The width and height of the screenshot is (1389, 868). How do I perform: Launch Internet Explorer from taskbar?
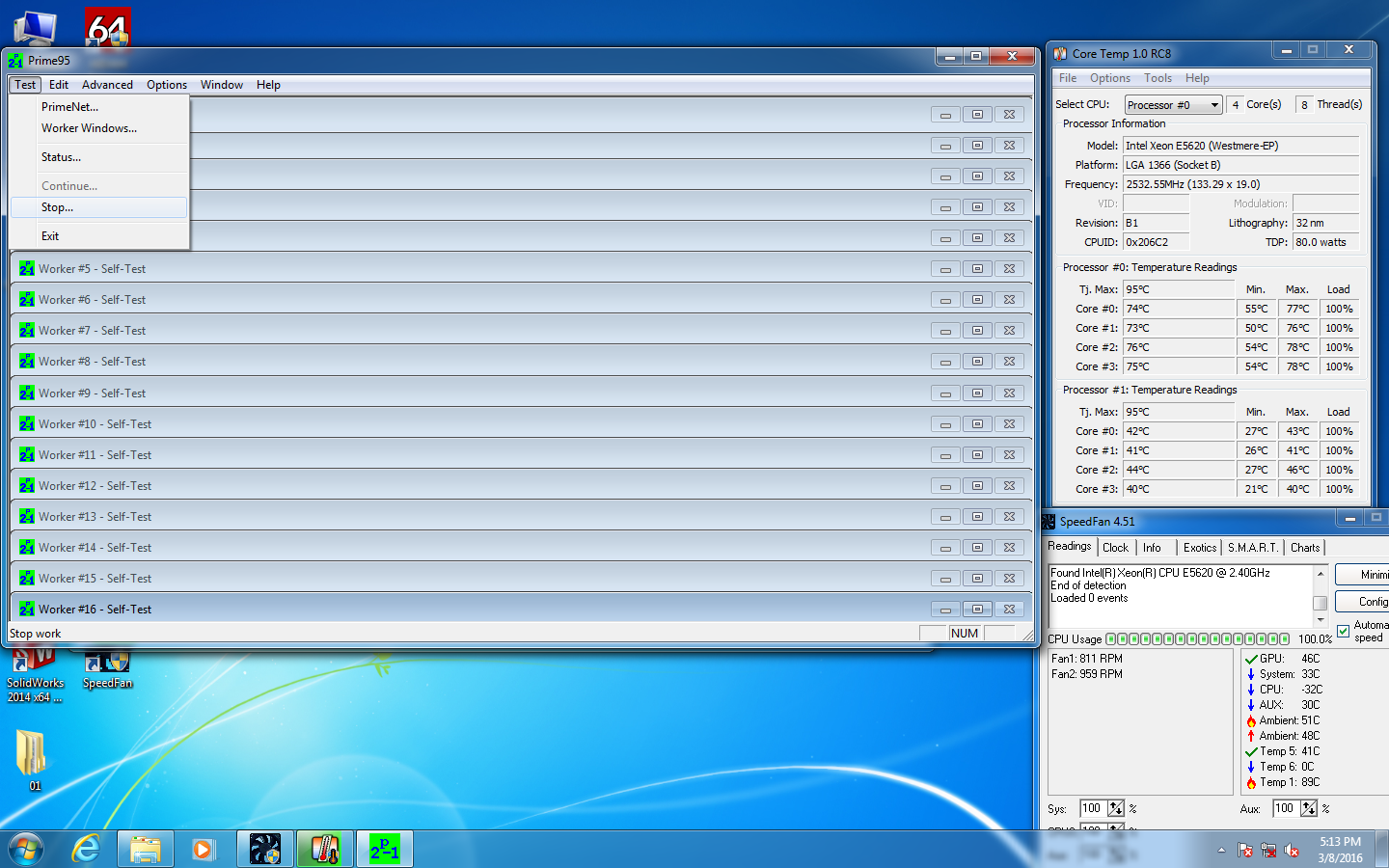click(x=86, y=849)
